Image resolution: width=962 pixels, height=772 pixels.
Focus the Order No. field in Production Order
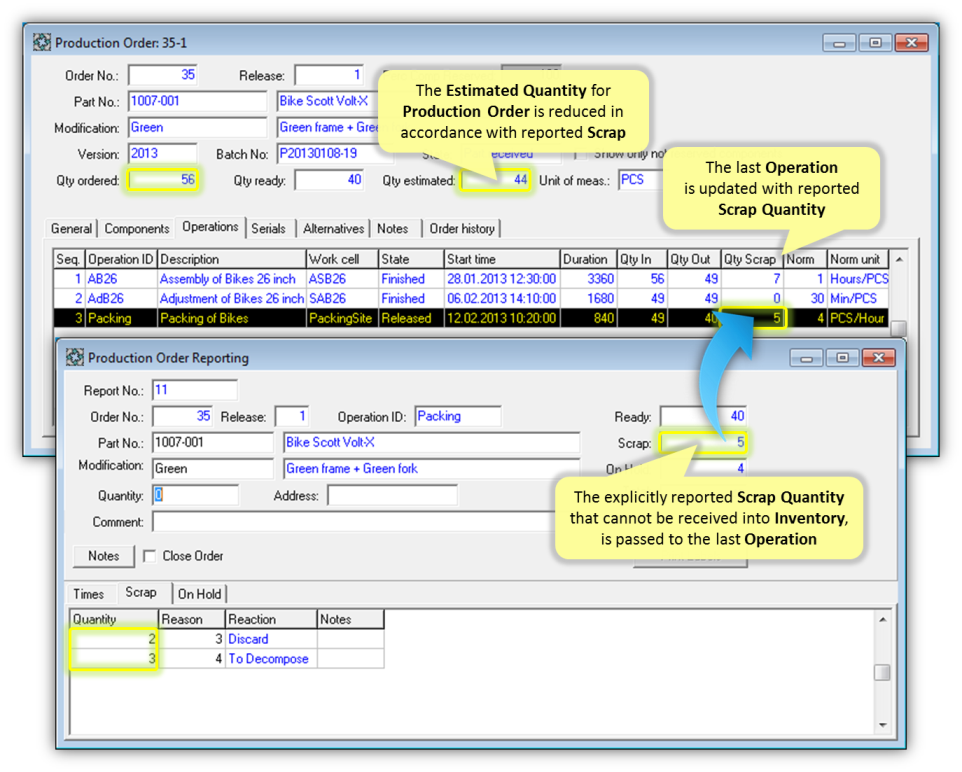pos(163,75)
